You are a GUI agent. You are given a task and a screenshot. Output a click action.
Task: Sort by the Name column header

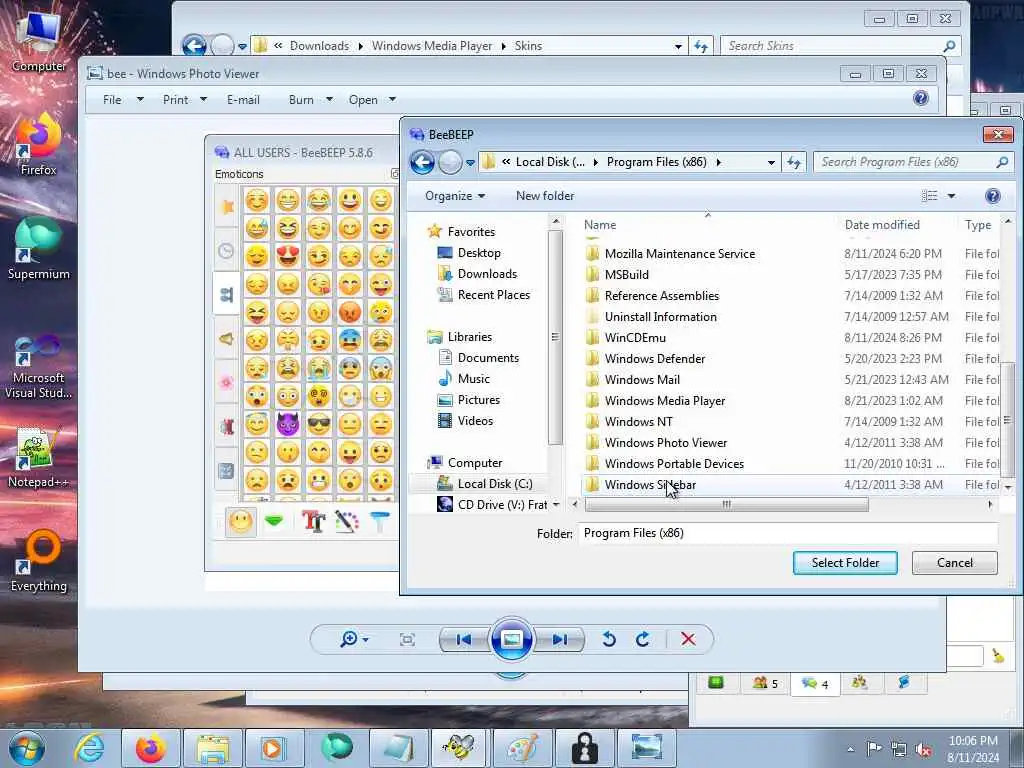tap(600, 225)
